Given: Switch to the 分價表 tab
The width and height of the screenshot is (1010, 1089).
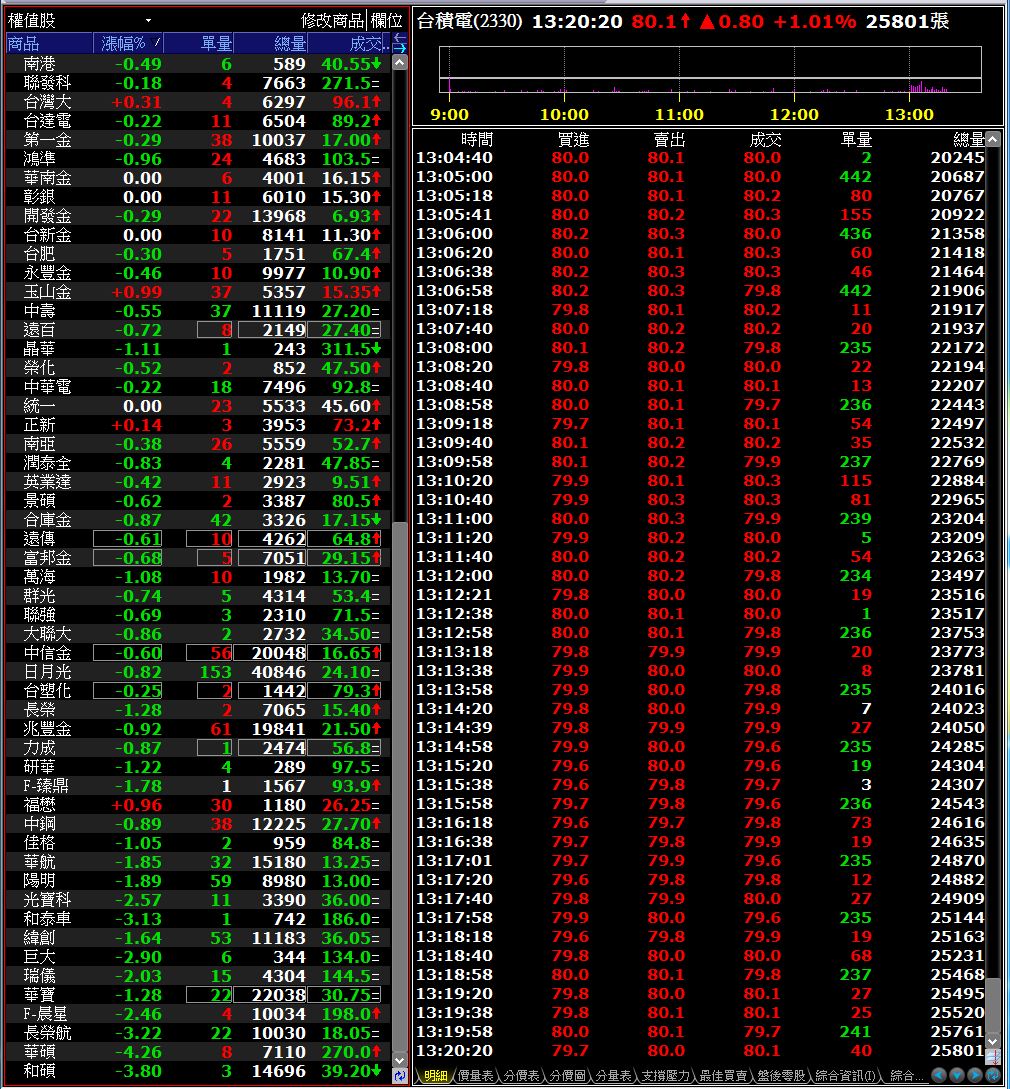Looking at the screenshot, I should point(522,1076).
